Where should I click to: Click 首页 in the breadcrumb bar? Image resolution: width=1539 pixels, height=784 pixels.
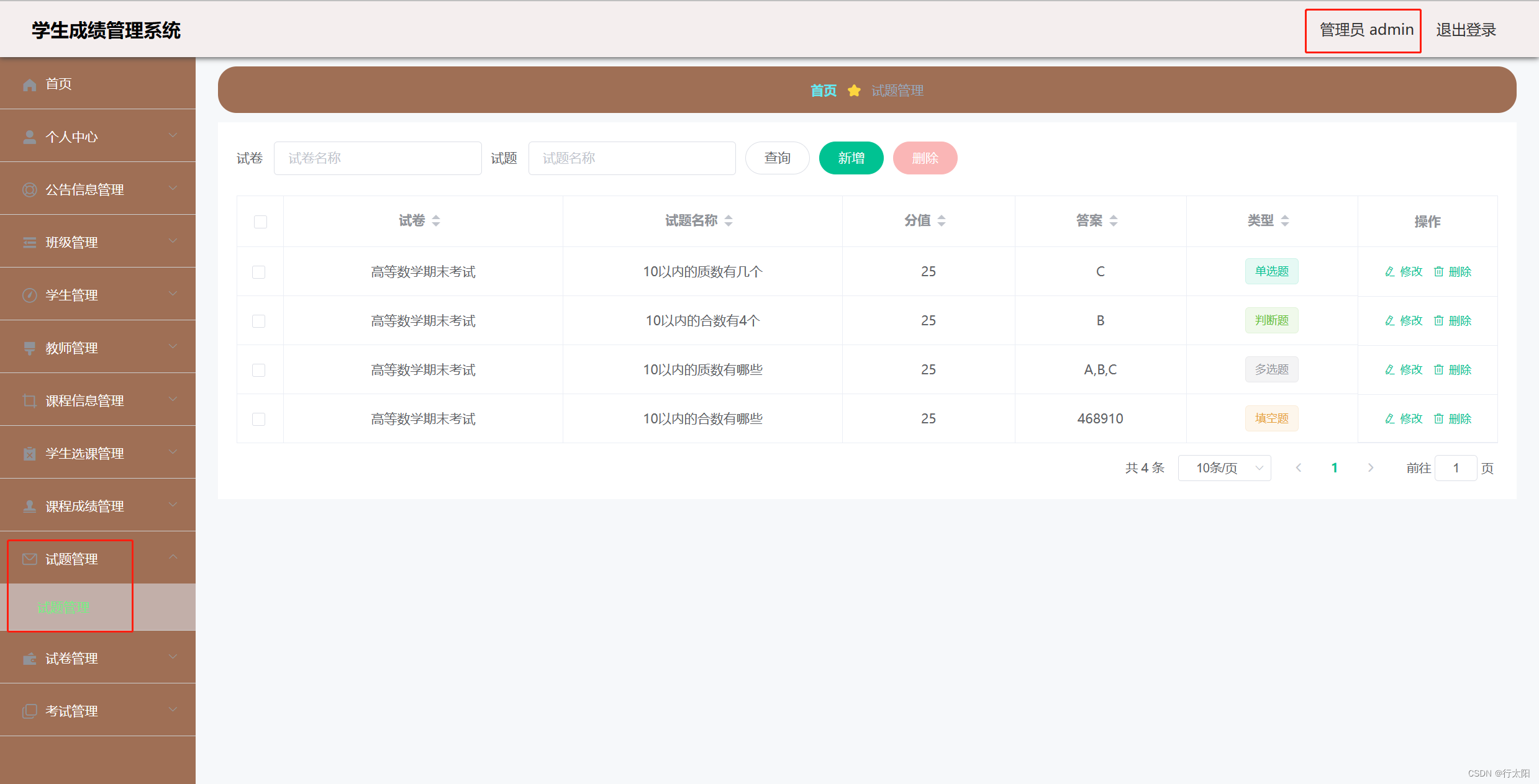coord(822,90)
